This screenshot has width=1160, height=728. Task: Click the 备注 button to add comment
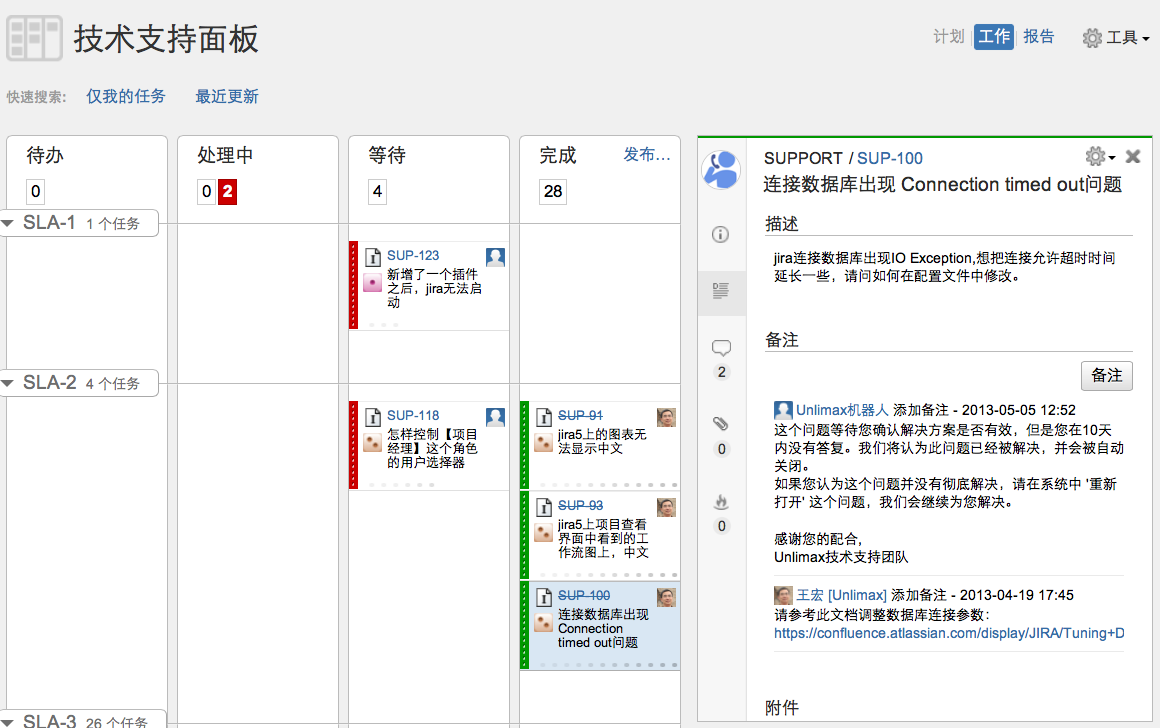click(x=1106, y=375)
